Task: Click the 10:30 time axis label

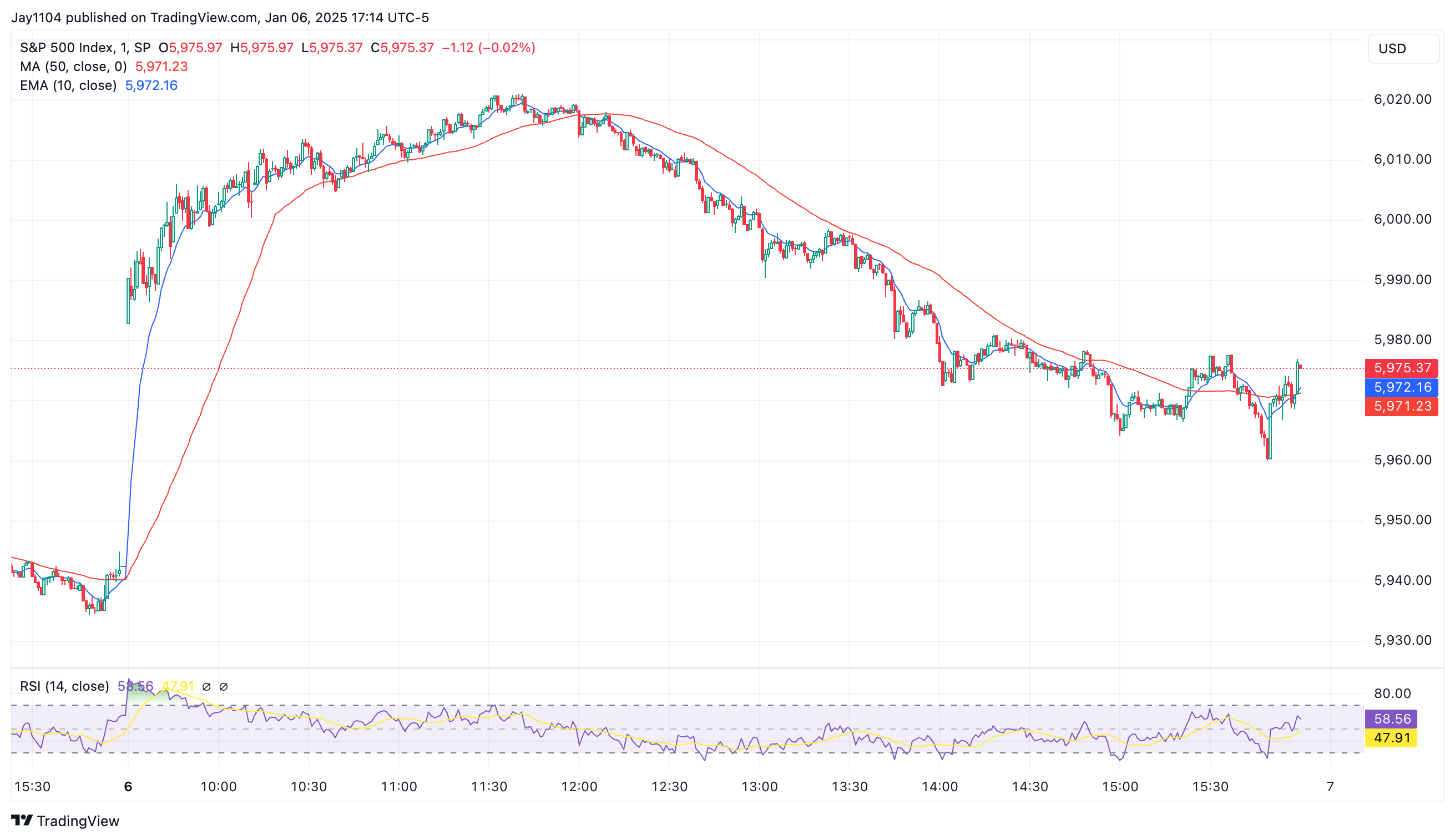Action: pos(309,787)
